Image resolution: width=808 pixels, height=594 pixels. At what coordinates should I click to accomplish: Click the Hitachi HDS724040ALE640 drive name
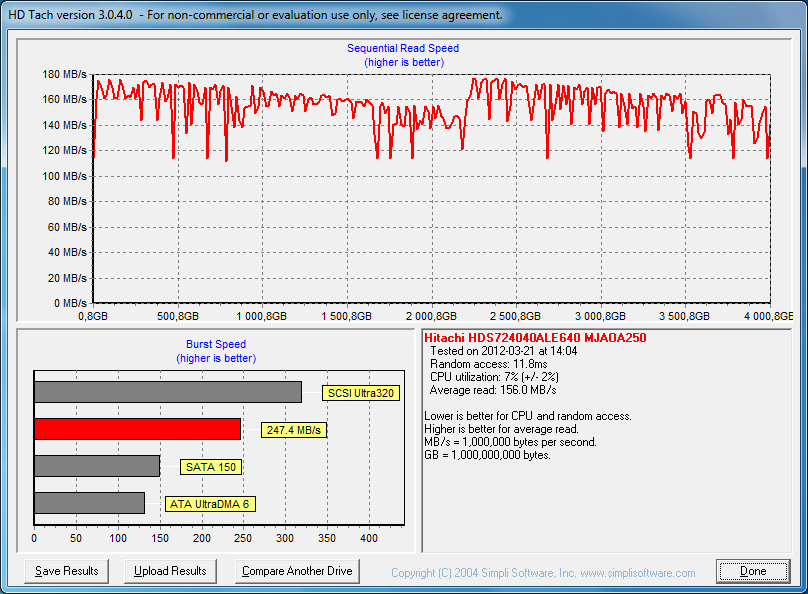click(535, 338)
